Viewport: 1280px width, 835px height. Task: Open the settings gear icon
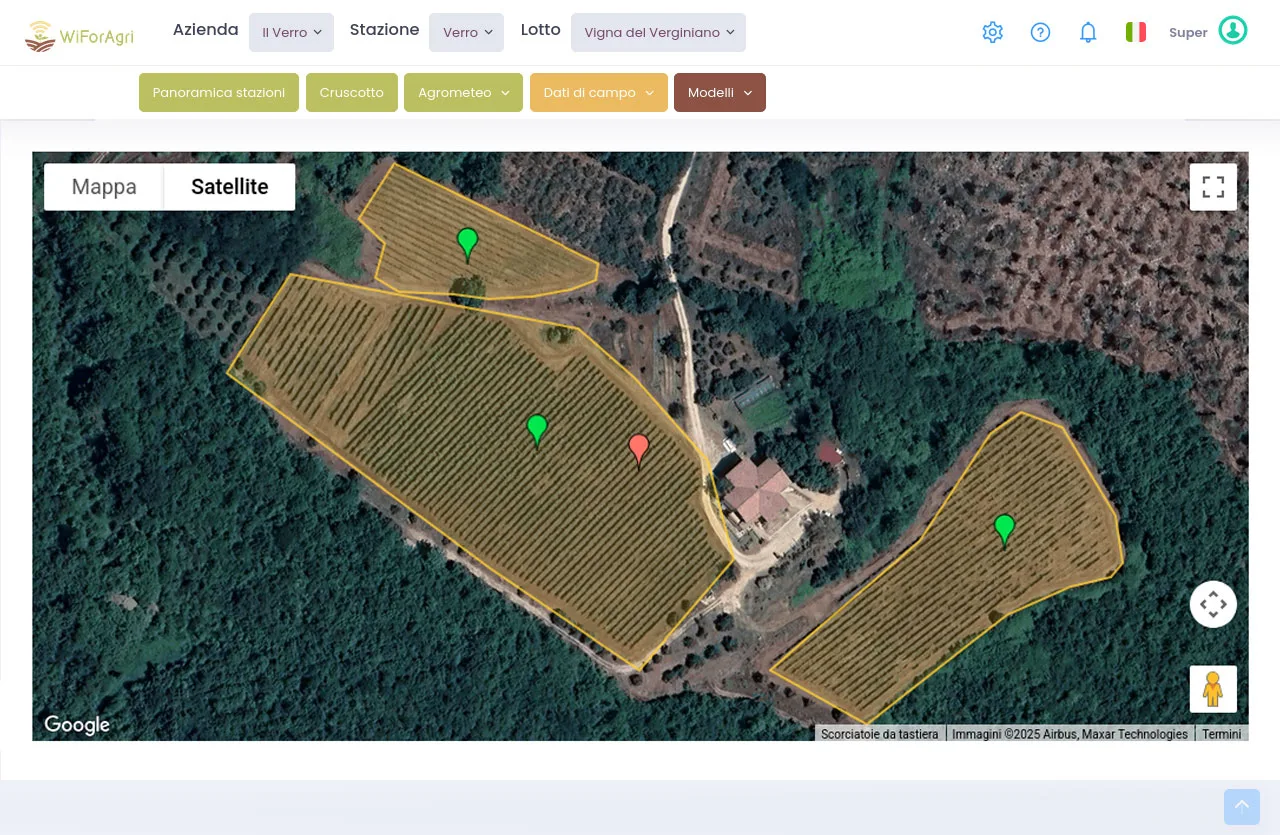[x=992, y=32]
